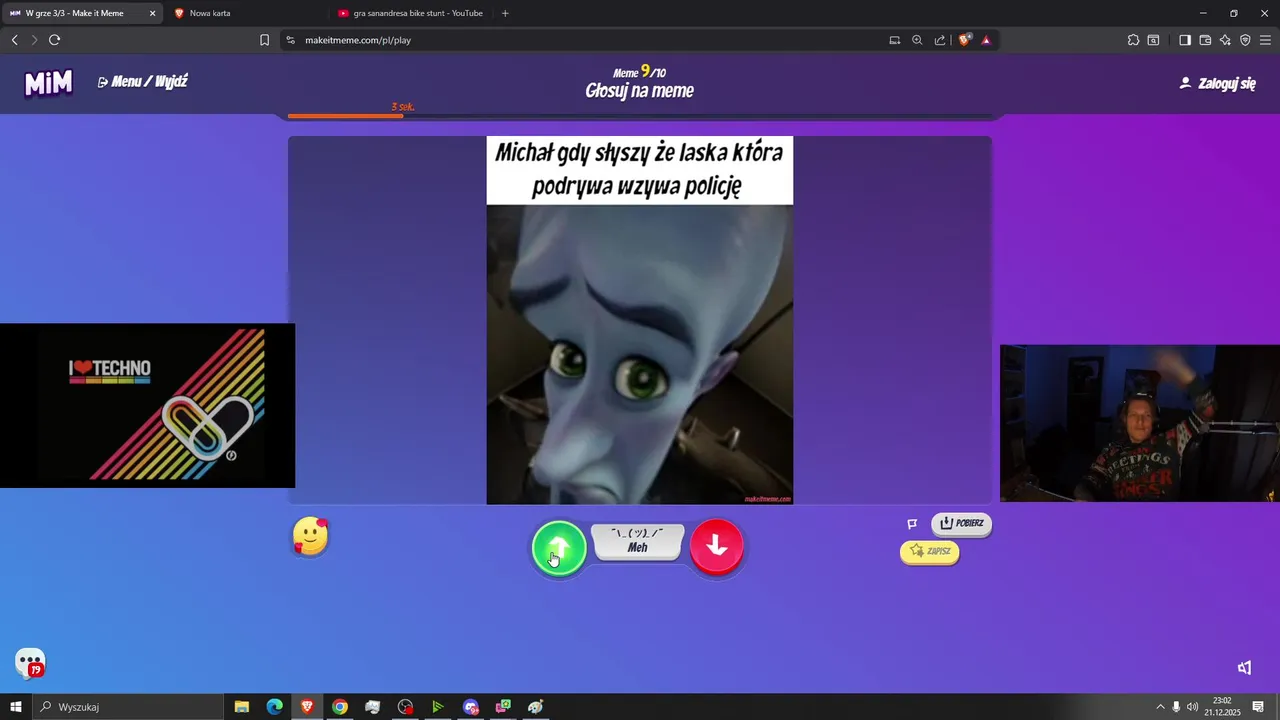1280x720 pixels.
Task: View site information icon
Action: pyautogui.click(x=290, y=40)
